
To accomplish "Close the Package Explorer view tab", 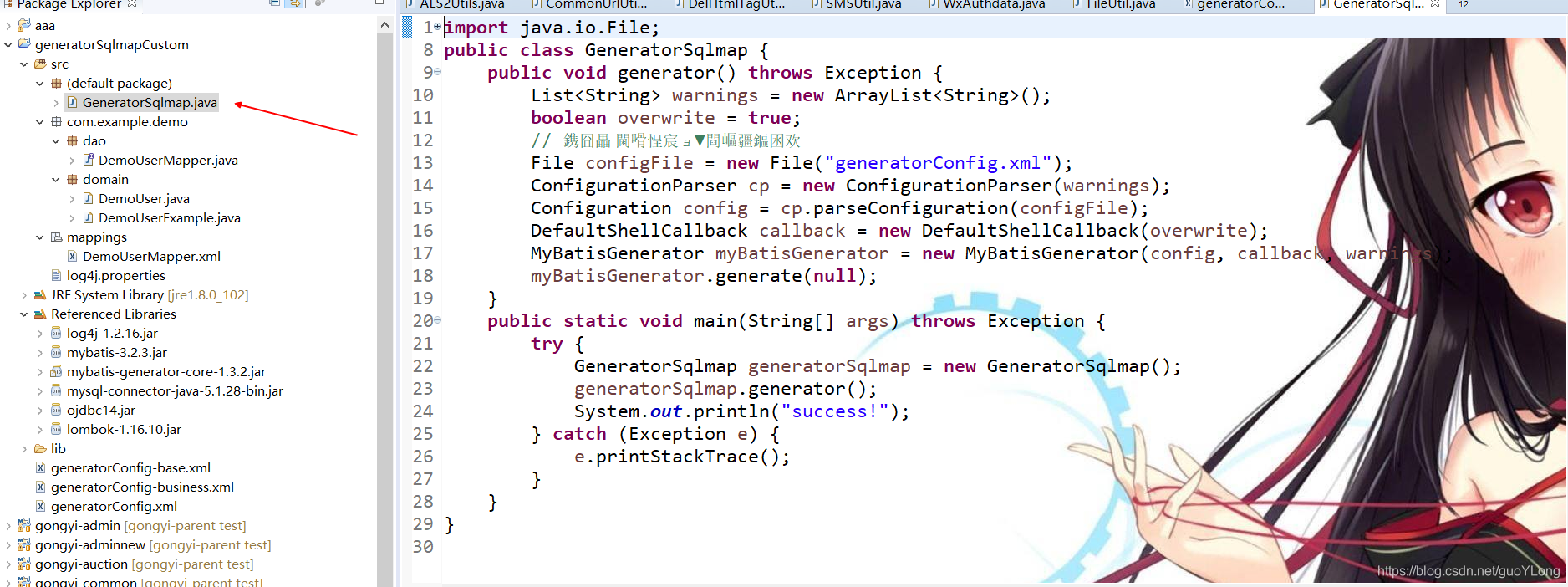I will [132, 4].
